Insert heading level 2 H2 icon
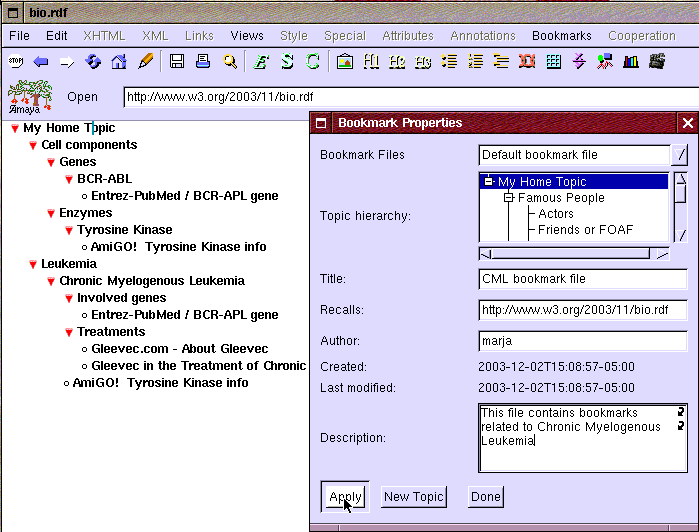The width and height of the screenshot is (699, 532). tap(397, 62)
